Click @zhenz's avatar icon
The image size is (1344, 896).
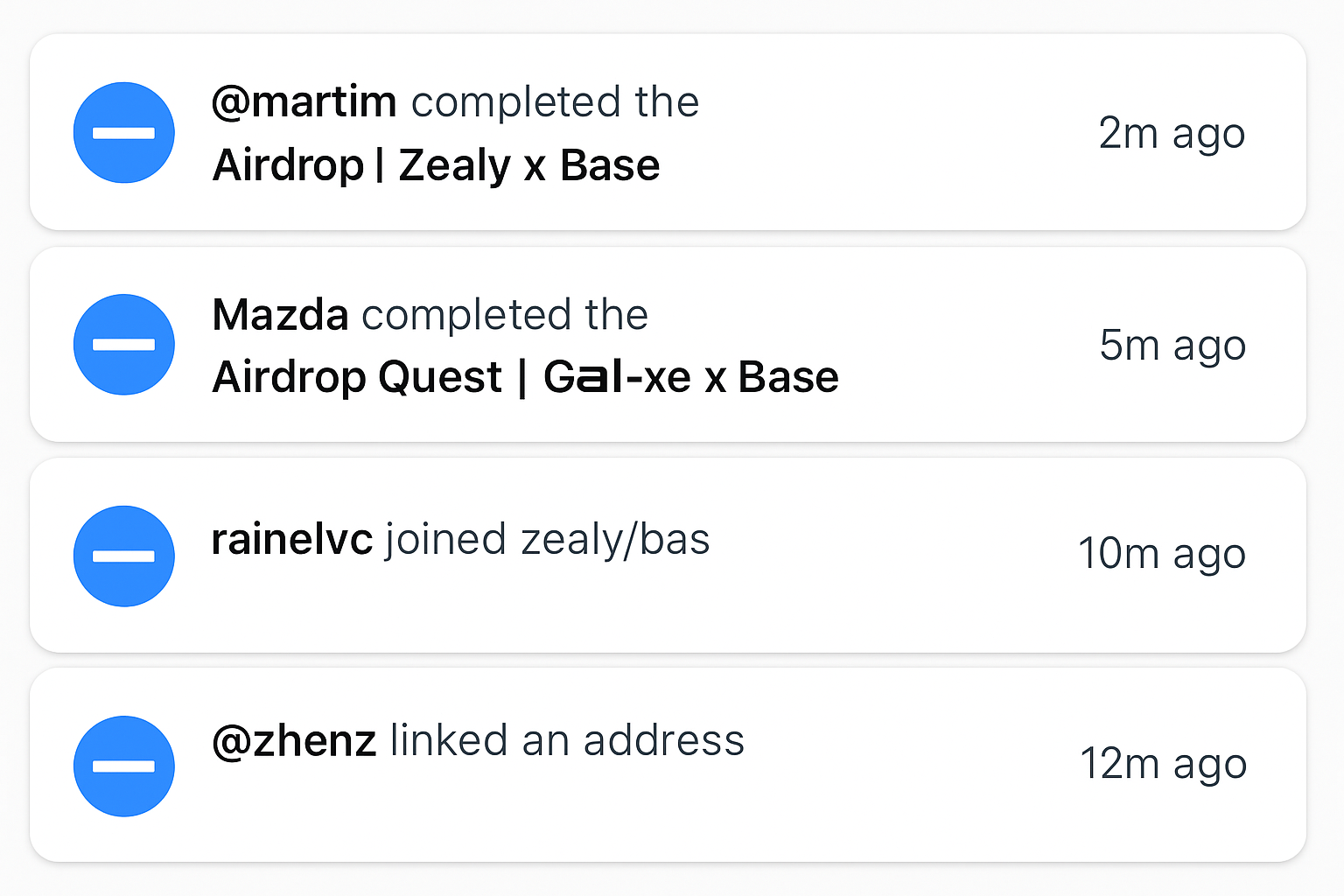(x=124, y=765)
